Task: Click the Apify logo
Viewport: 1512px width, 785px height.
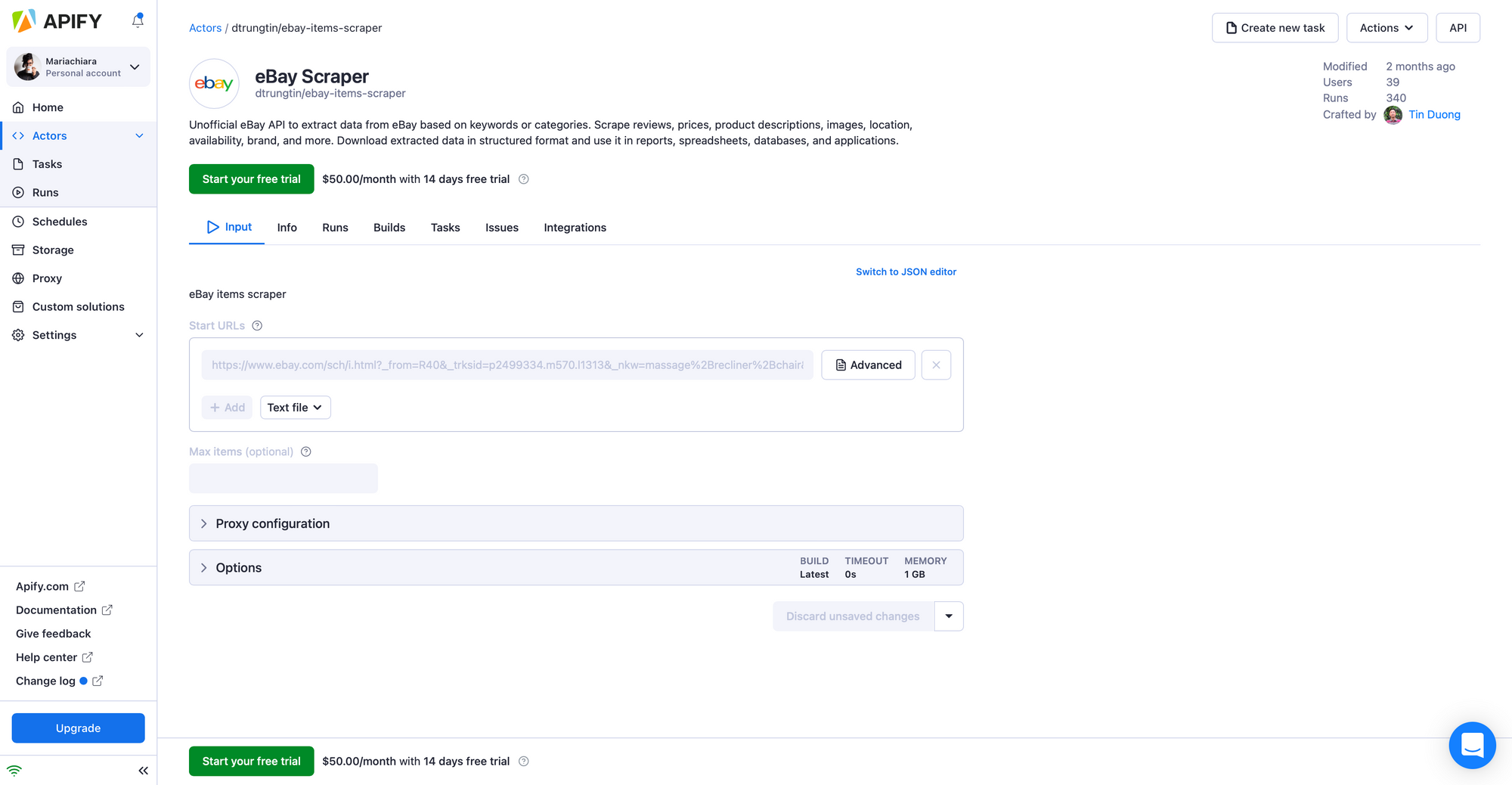Action: (57, 21)
